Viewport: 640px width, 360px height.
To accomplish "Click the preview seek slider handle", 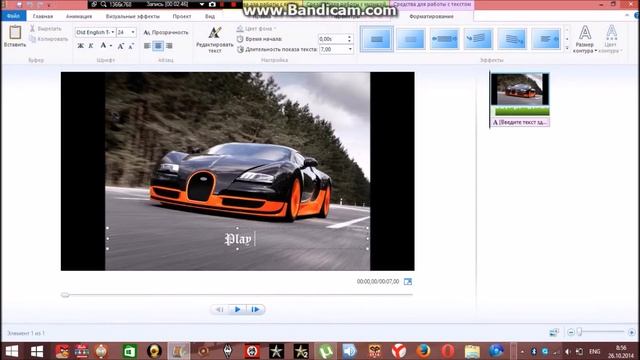I will click(65, 295).
